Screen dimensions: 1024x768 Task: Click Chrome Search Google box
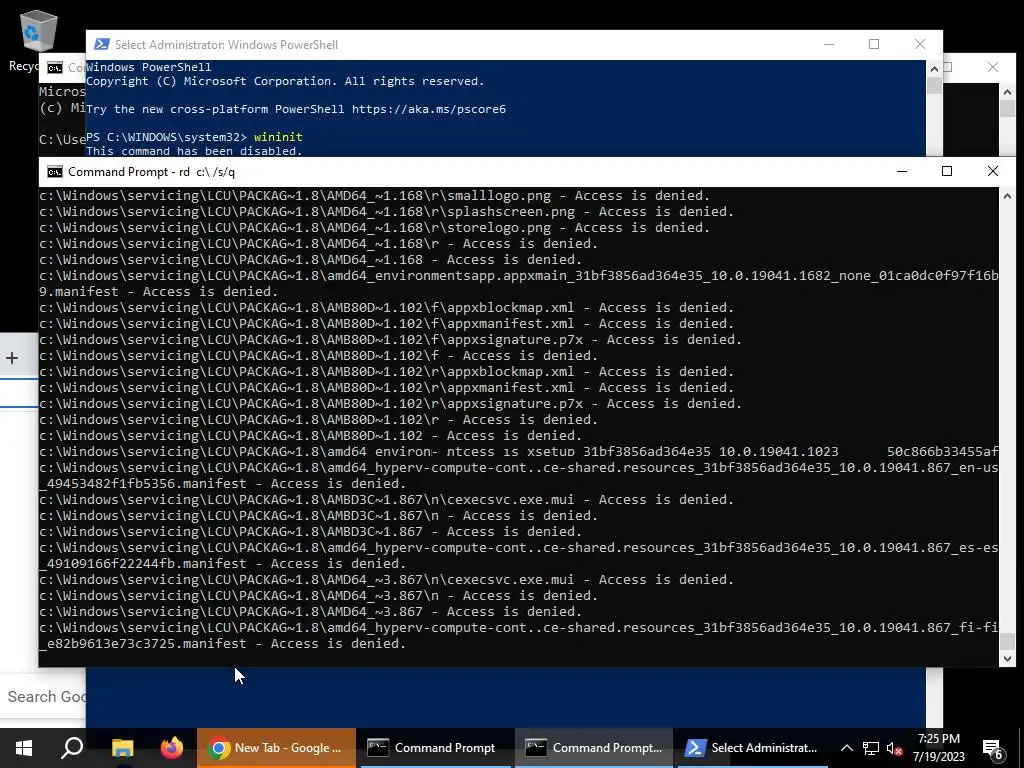42,697
